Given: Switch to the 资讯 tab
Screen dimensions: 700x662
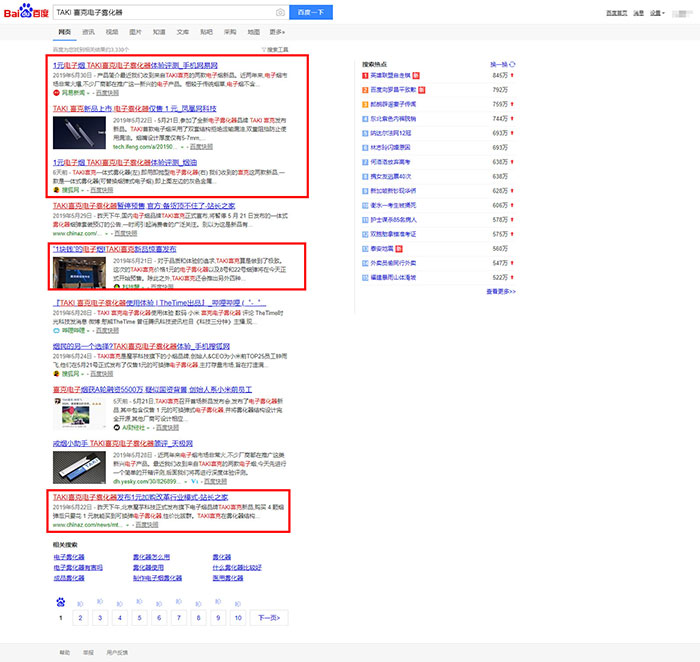Looking at the screenshot, I should click(88, 32).
